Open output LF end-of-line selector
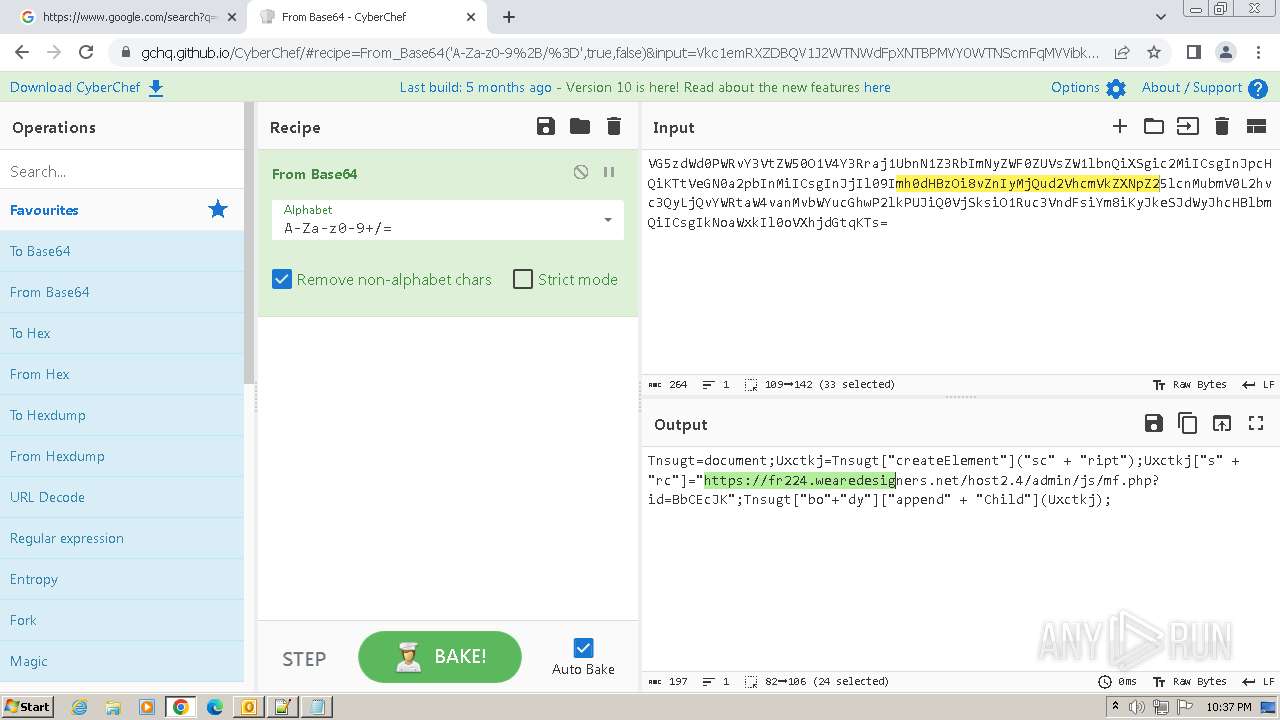Screen dimensions: 1280x720 tap(1258, 681)
